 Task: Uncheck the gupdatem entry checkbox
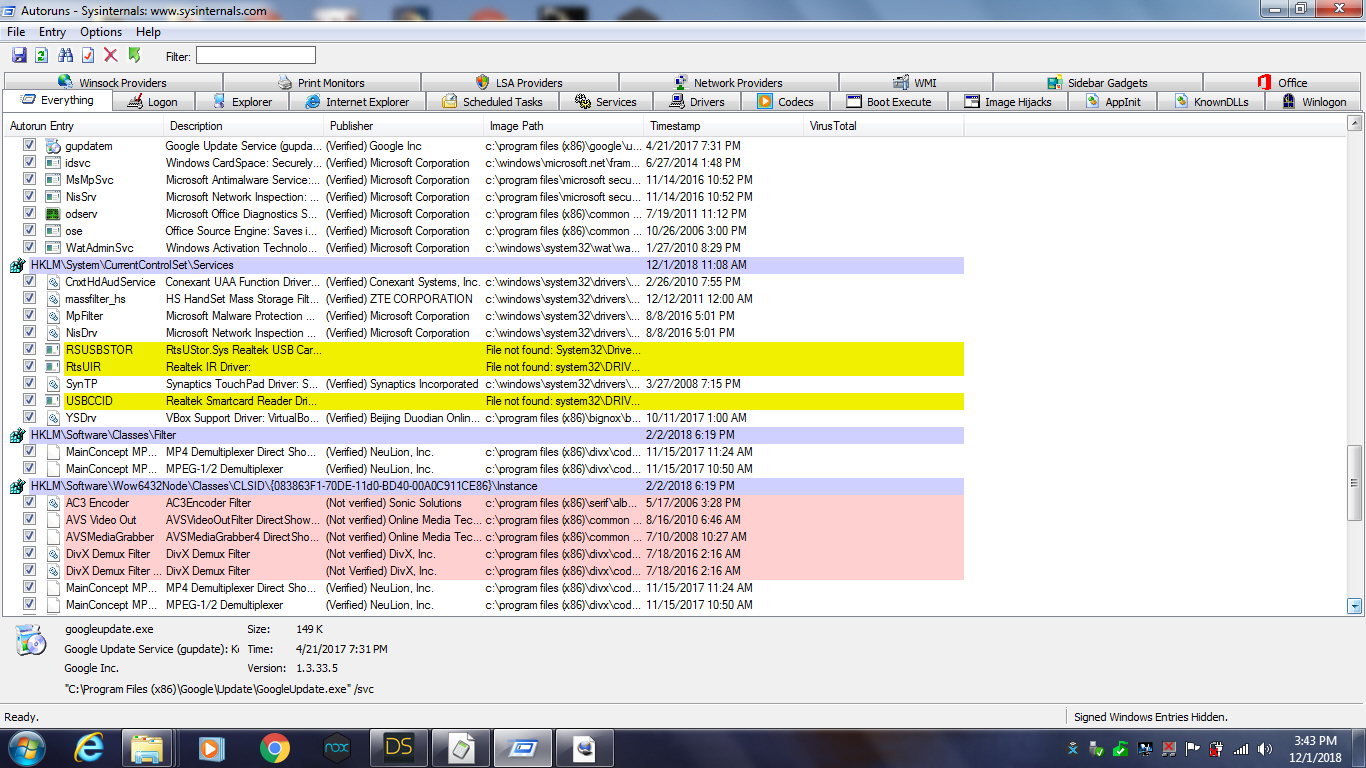tap(29, 146)
